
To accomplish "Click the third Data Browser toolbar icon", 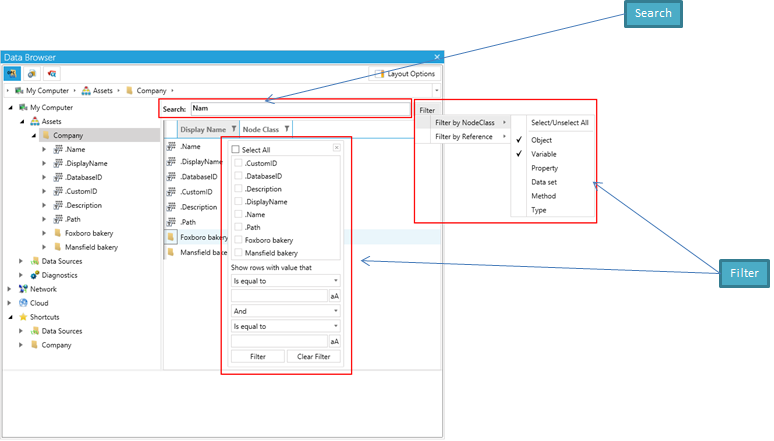I will pyautogui.click(x=51, y=74).
